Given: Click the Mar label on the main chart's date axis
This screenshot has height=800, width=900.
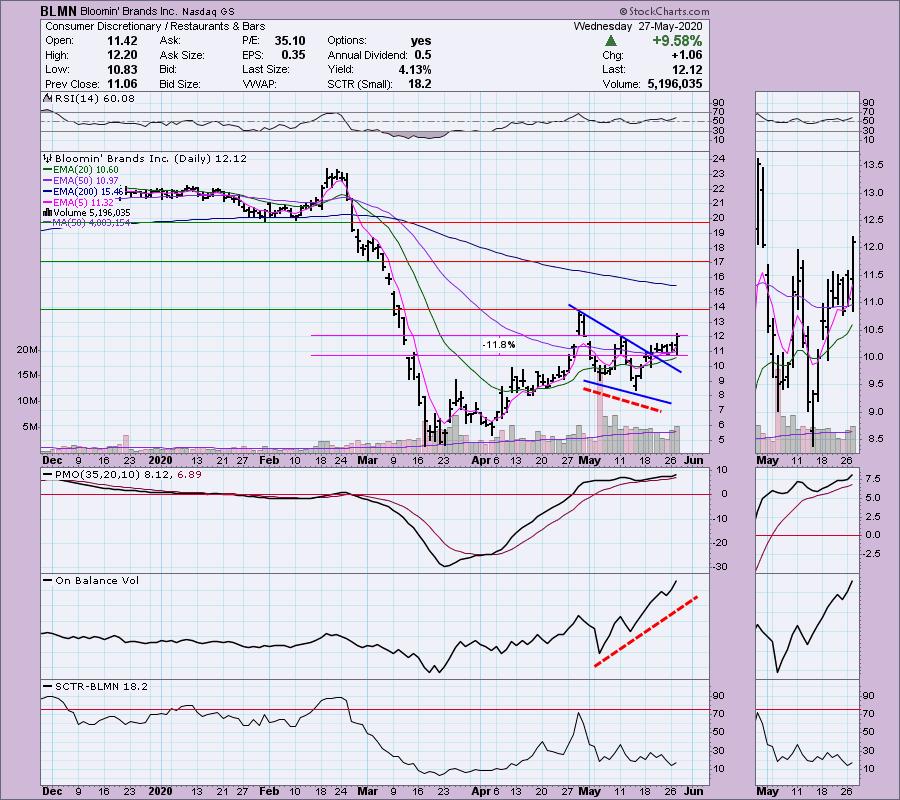Looking at the screenshot, I should pos(367,460).
